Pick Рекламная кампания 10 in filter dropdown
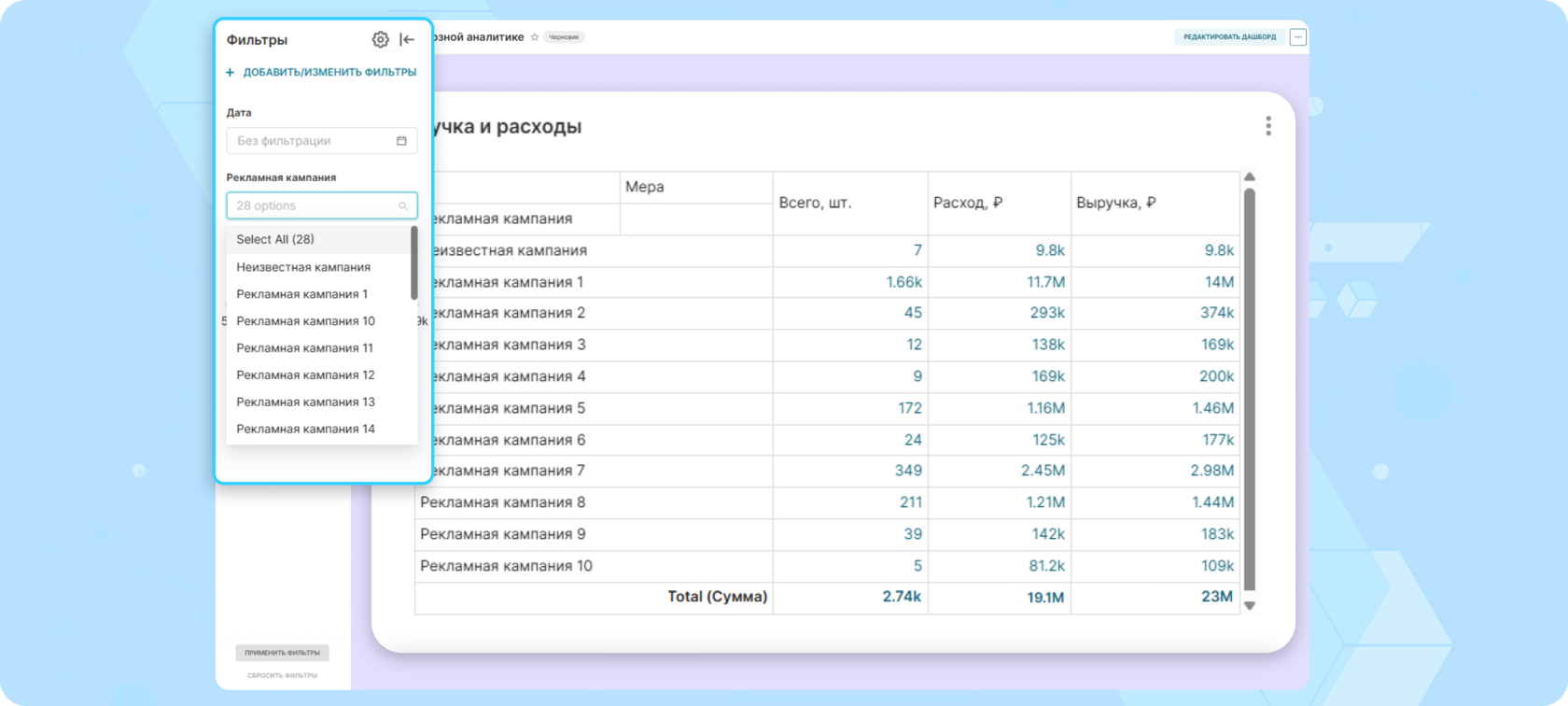The width and height of the screenshot is (1568, 706). 318,321
